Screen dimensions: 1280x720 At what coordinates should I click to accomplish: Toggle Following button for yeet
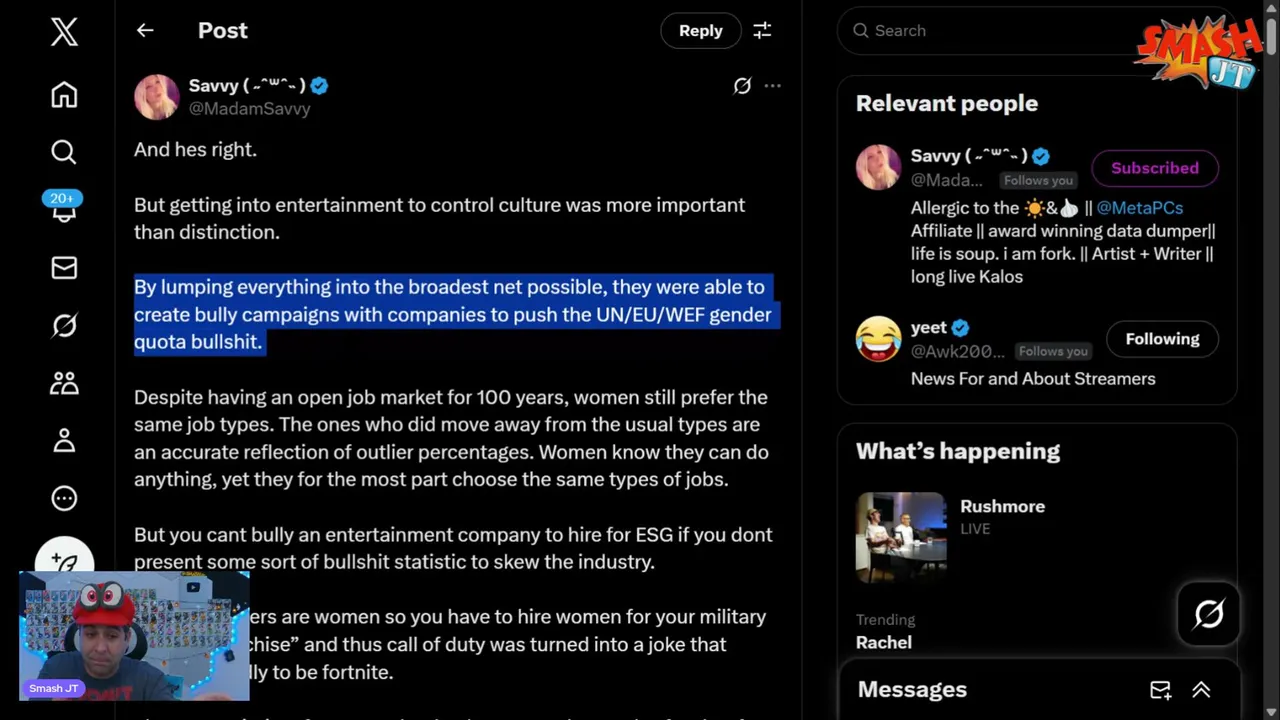pos(1161,339)
